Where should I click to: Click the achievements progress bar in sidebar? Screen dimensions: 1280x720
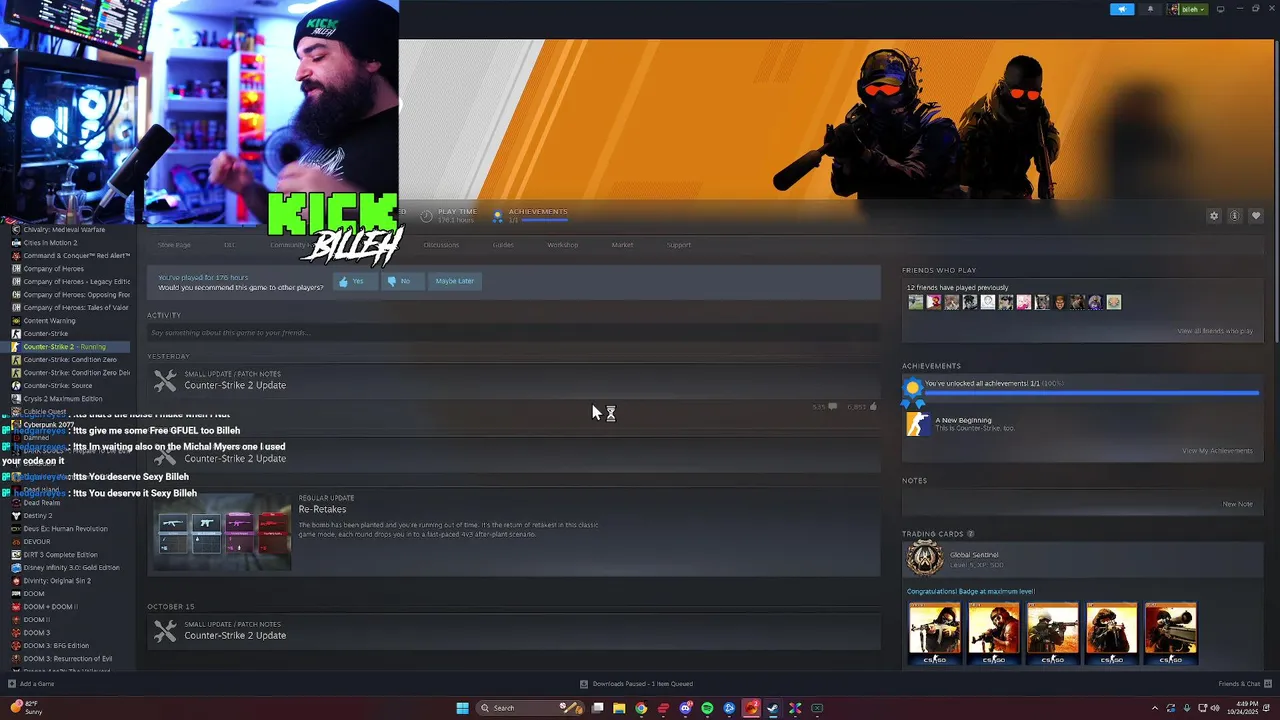[x=1092, y=393]
